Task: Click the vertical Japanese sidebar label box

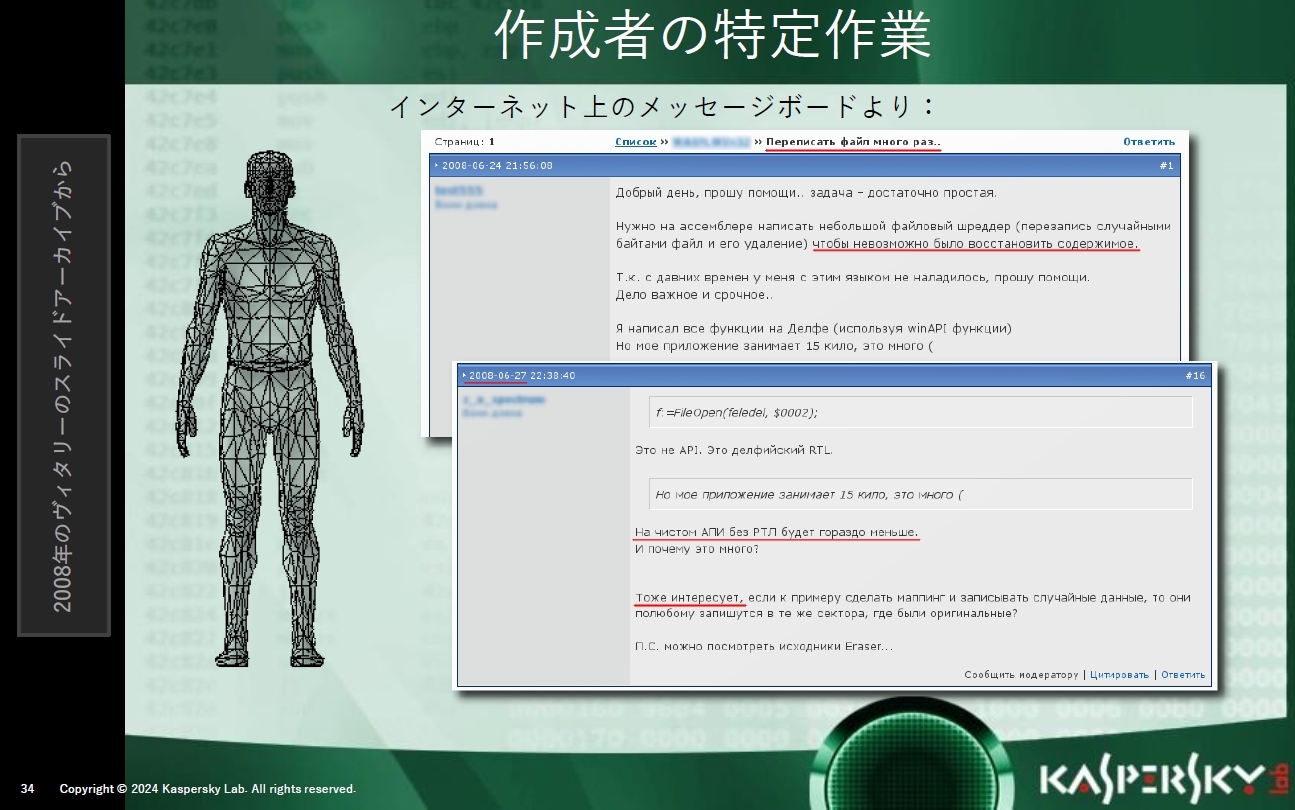Action: pos(64,385)
